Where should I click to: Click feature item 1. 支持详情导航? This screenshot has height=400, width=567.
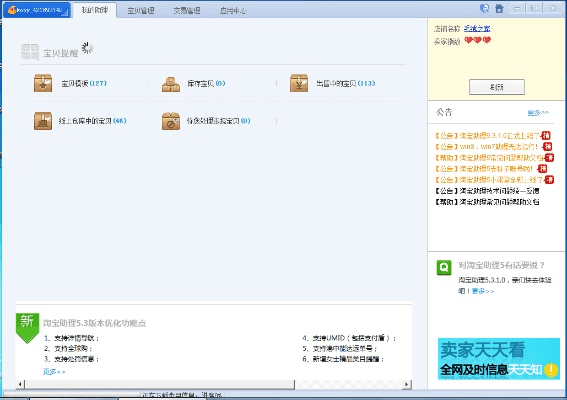click(x=72, y=338)
